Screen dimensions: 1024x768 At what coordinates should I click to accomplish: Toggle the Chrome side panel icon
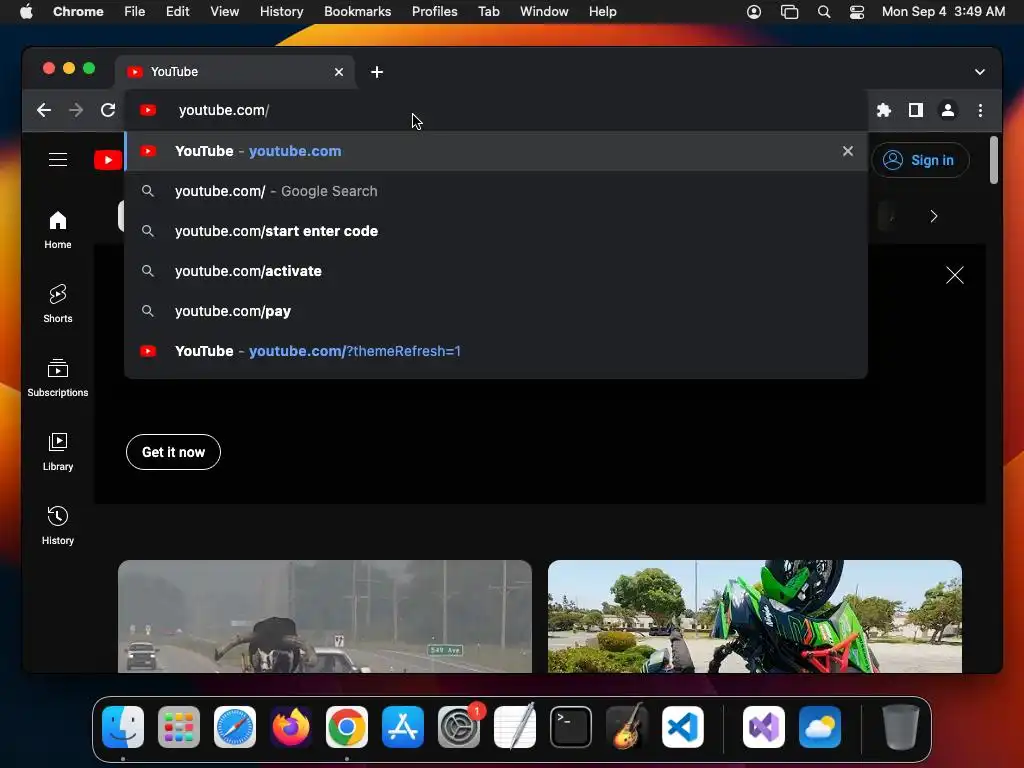916,110
